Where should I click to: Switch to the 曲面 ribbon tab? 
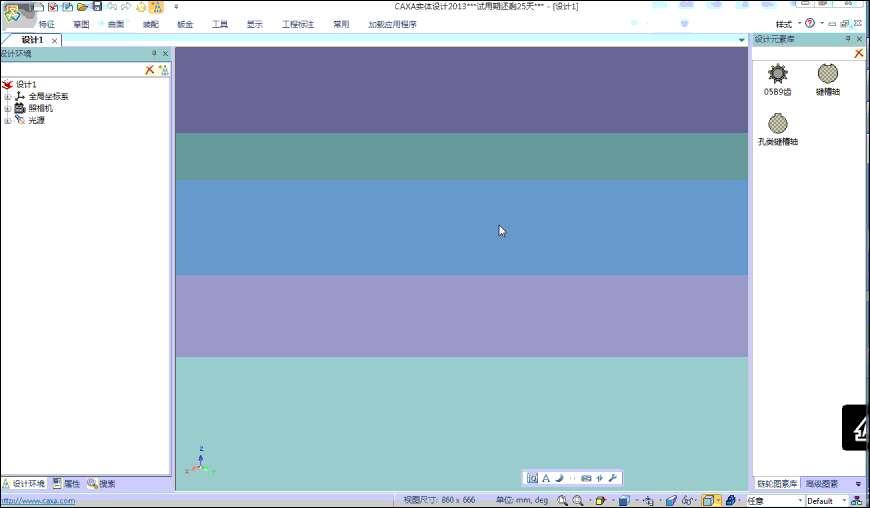[x=116, y=24]
